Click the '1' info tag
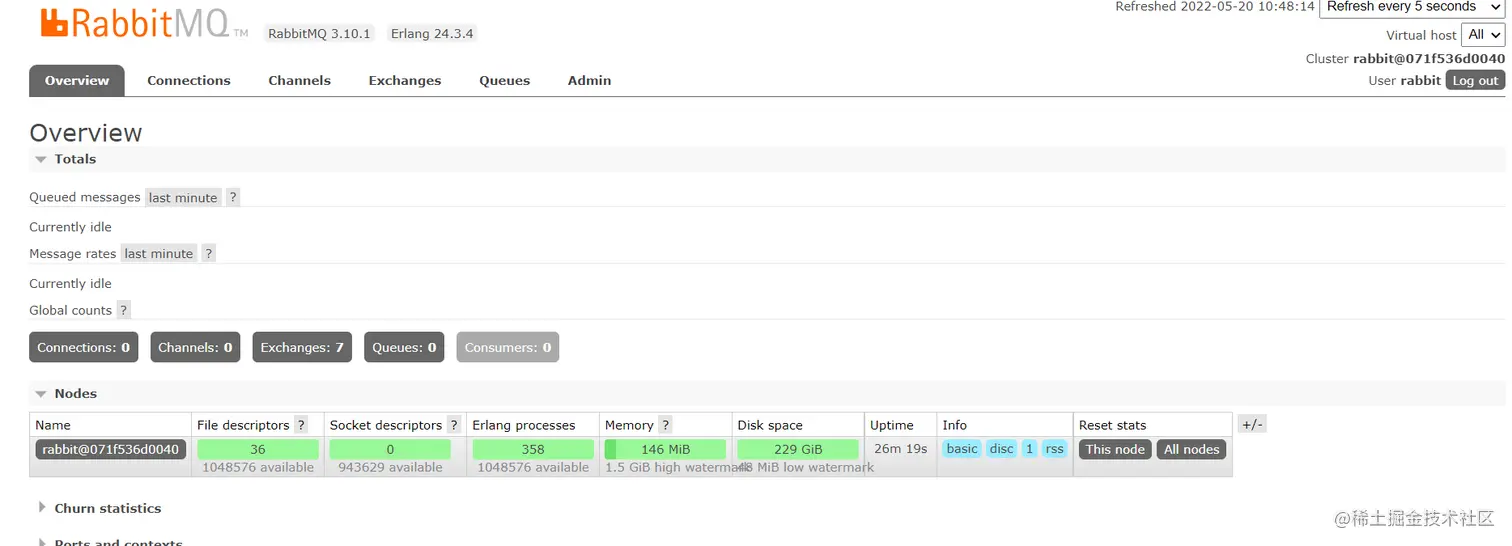The height and width of the screenshot is (546, 1512). pos(1029,449)
